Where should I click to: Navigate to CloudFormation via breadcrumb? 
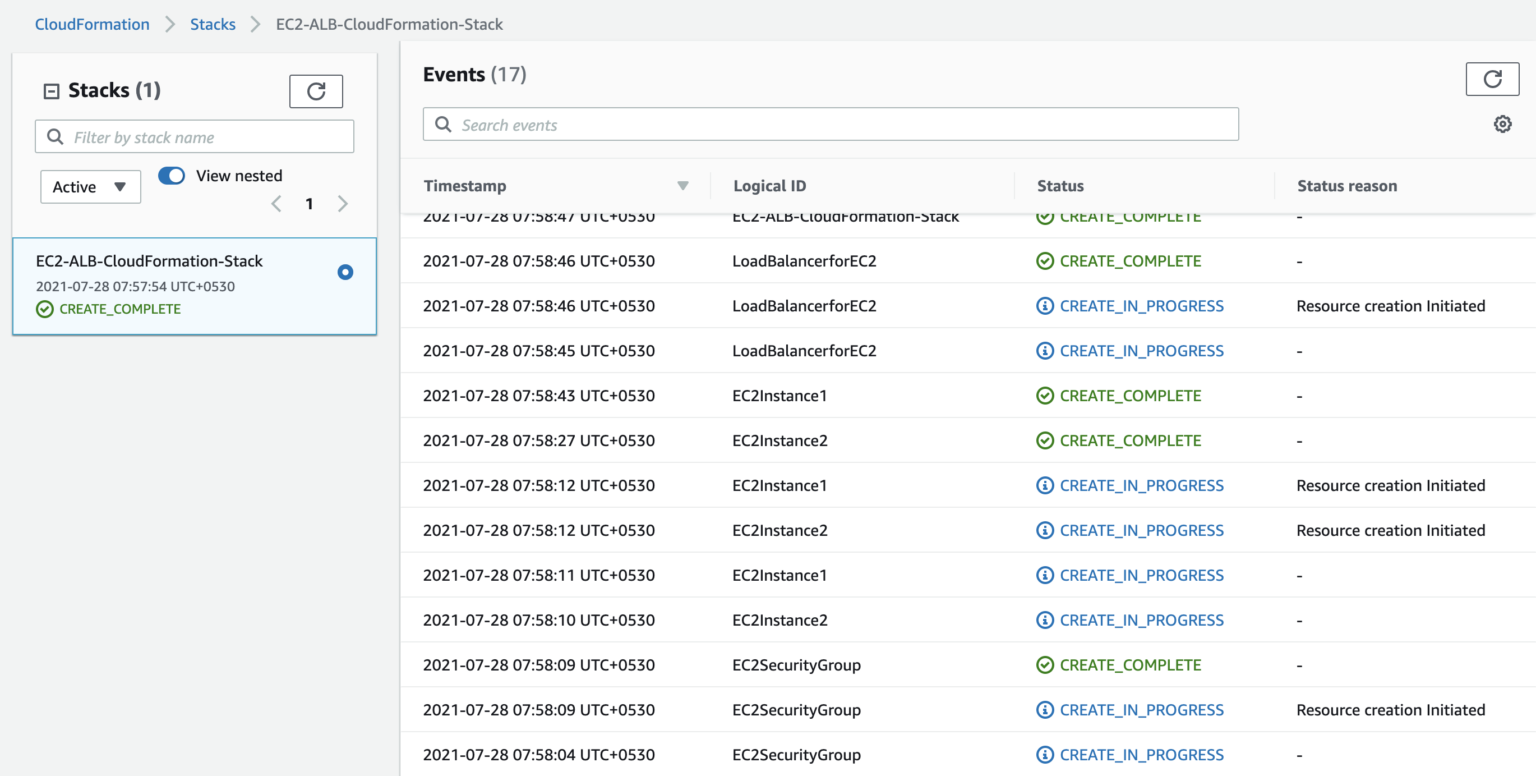pos(92,23)
